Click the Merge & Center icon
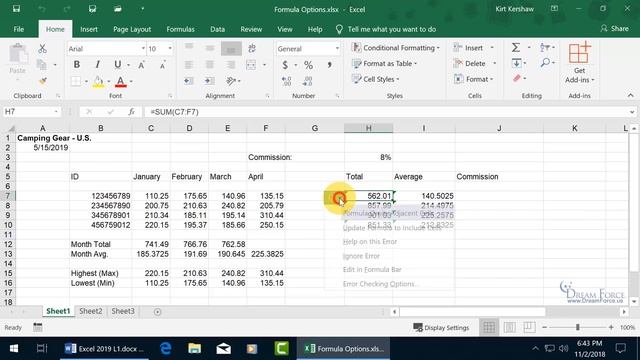Image resolution: width=640 pixels, height=360 pixels. (251, 64)
